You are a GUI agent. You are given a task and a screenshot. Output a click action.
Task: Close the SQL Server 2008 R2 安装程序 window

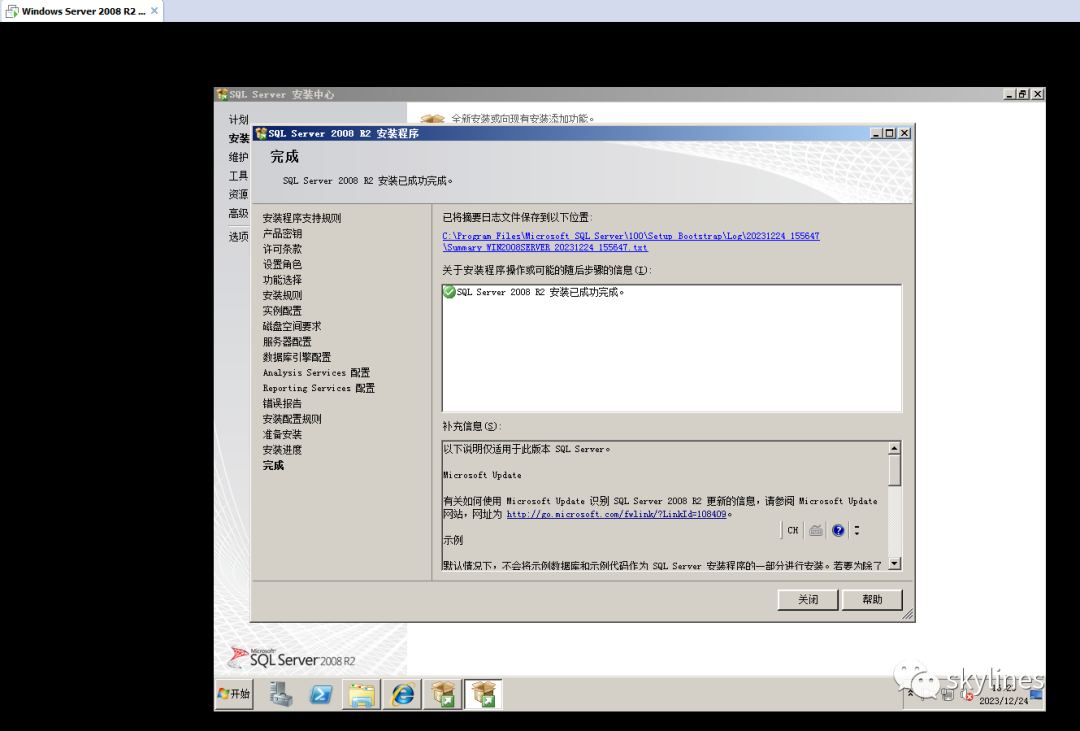point(904,133)
